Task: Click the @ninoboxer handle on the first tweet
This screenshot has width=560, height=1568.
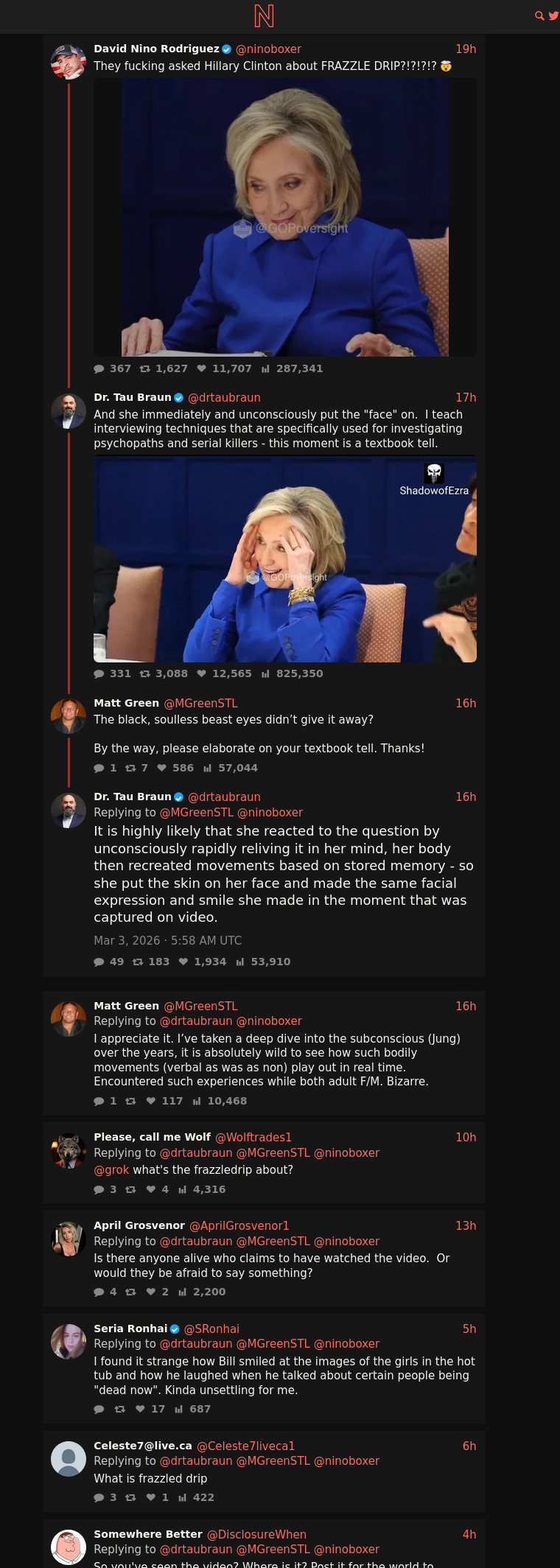Action: coord(268,49)
